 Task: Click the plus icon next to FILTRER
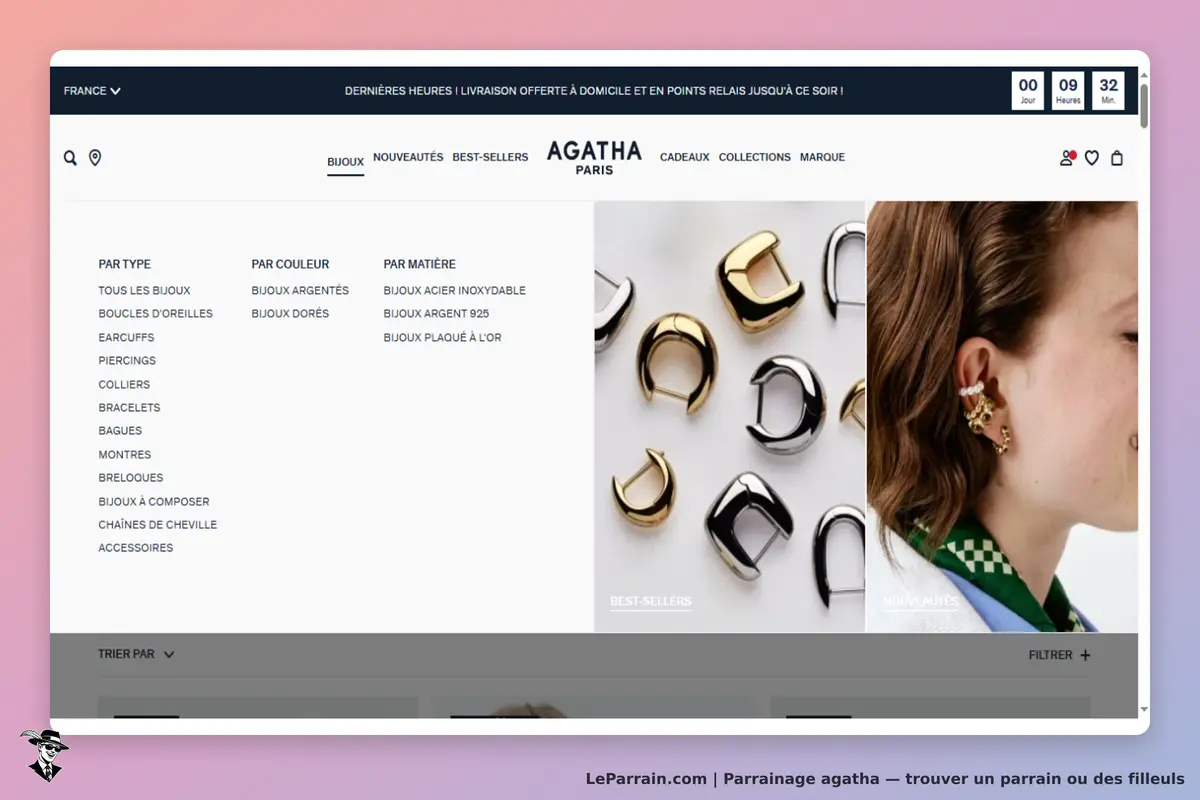(1085, 656)
